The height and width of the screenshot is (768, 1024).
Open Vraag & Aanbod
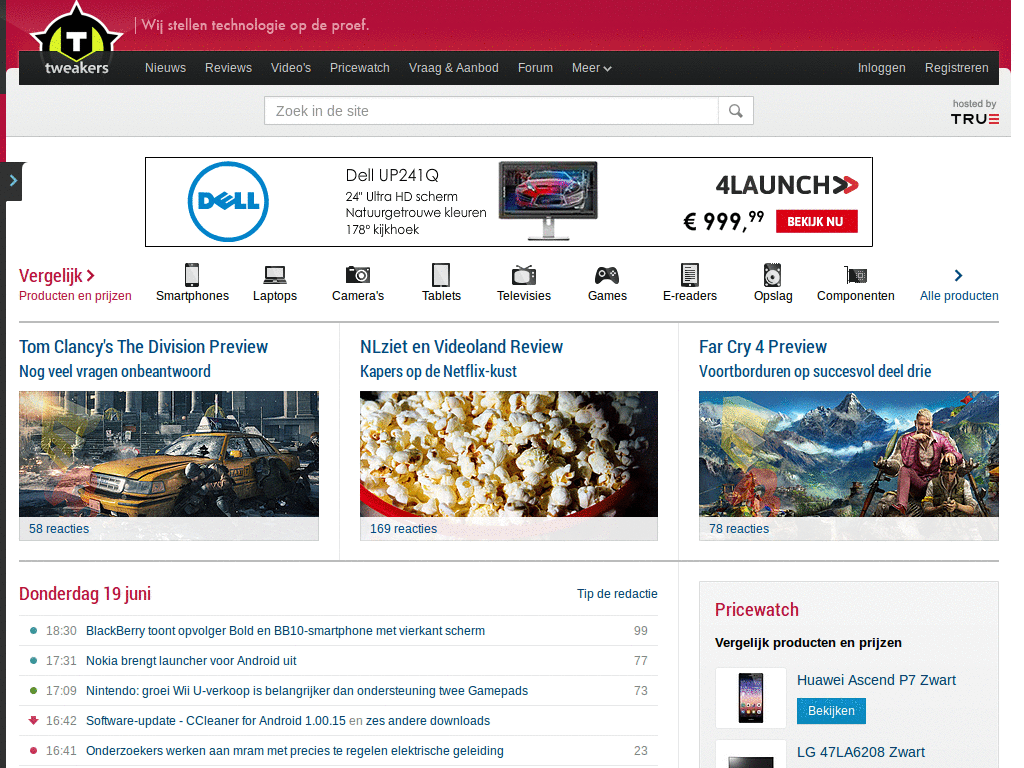[x=454, y=68]
